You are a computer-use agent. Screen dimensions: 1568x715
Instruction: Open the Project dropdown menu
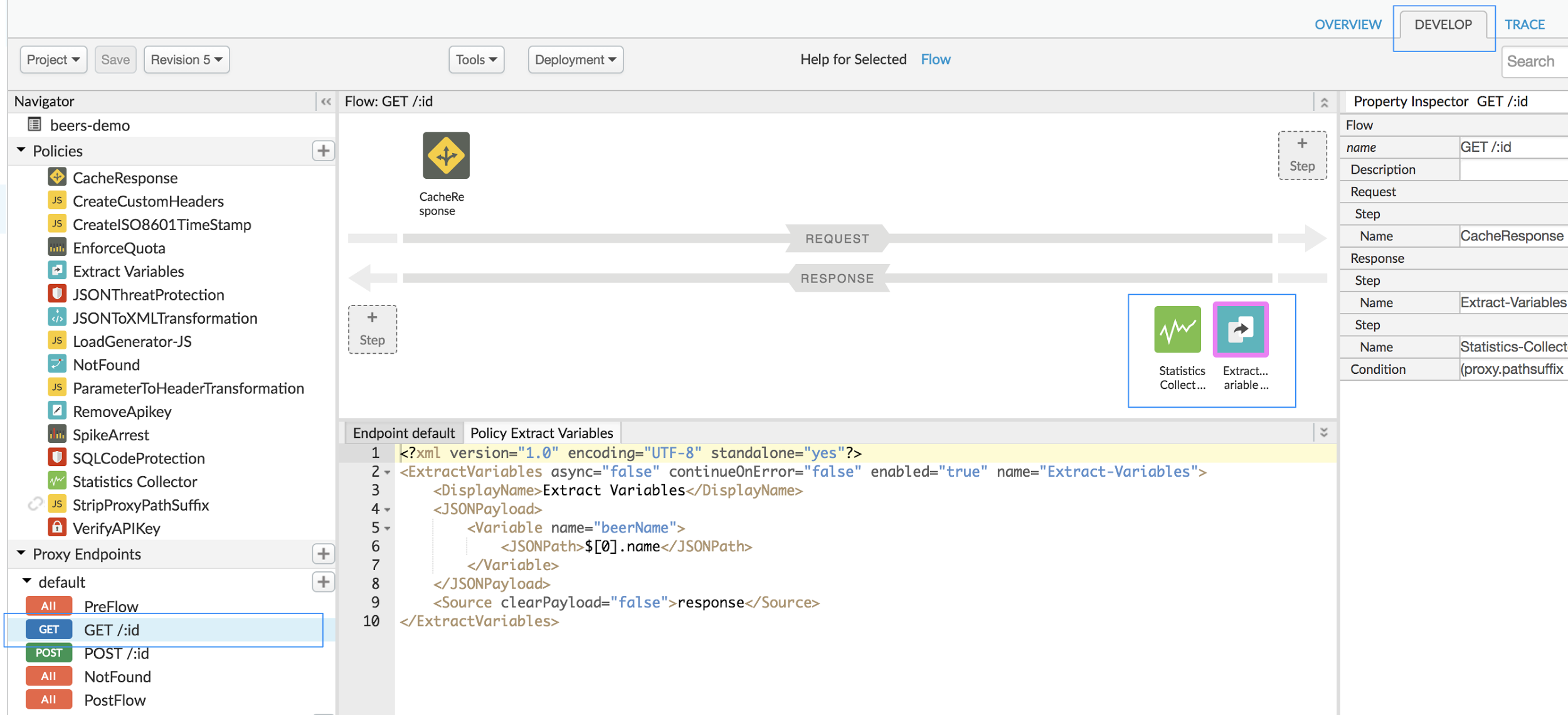tap(53, 58)
